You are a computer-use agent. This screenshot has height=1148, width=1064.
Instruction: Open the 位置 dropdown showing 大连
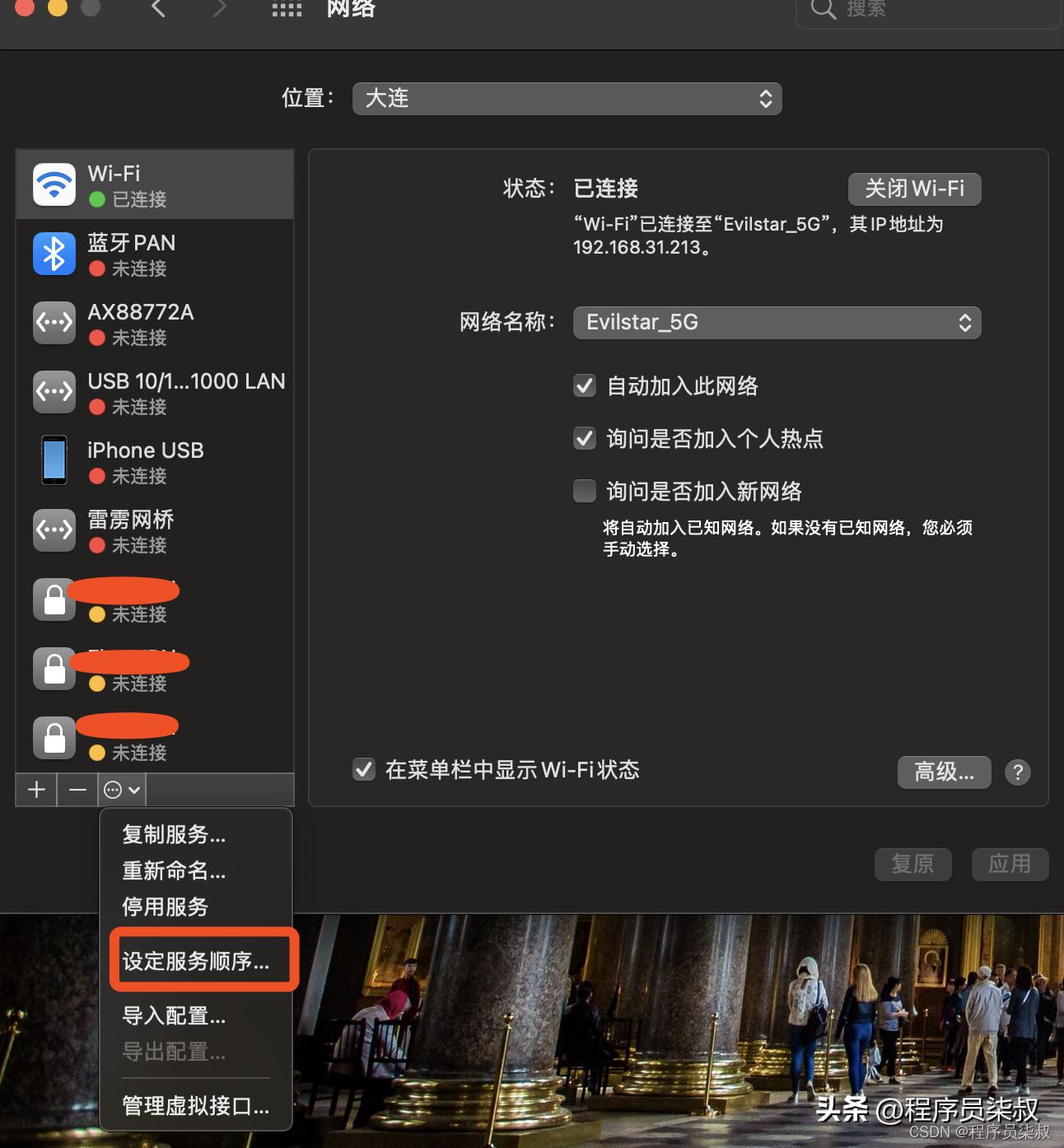click(x=567, y=98)
